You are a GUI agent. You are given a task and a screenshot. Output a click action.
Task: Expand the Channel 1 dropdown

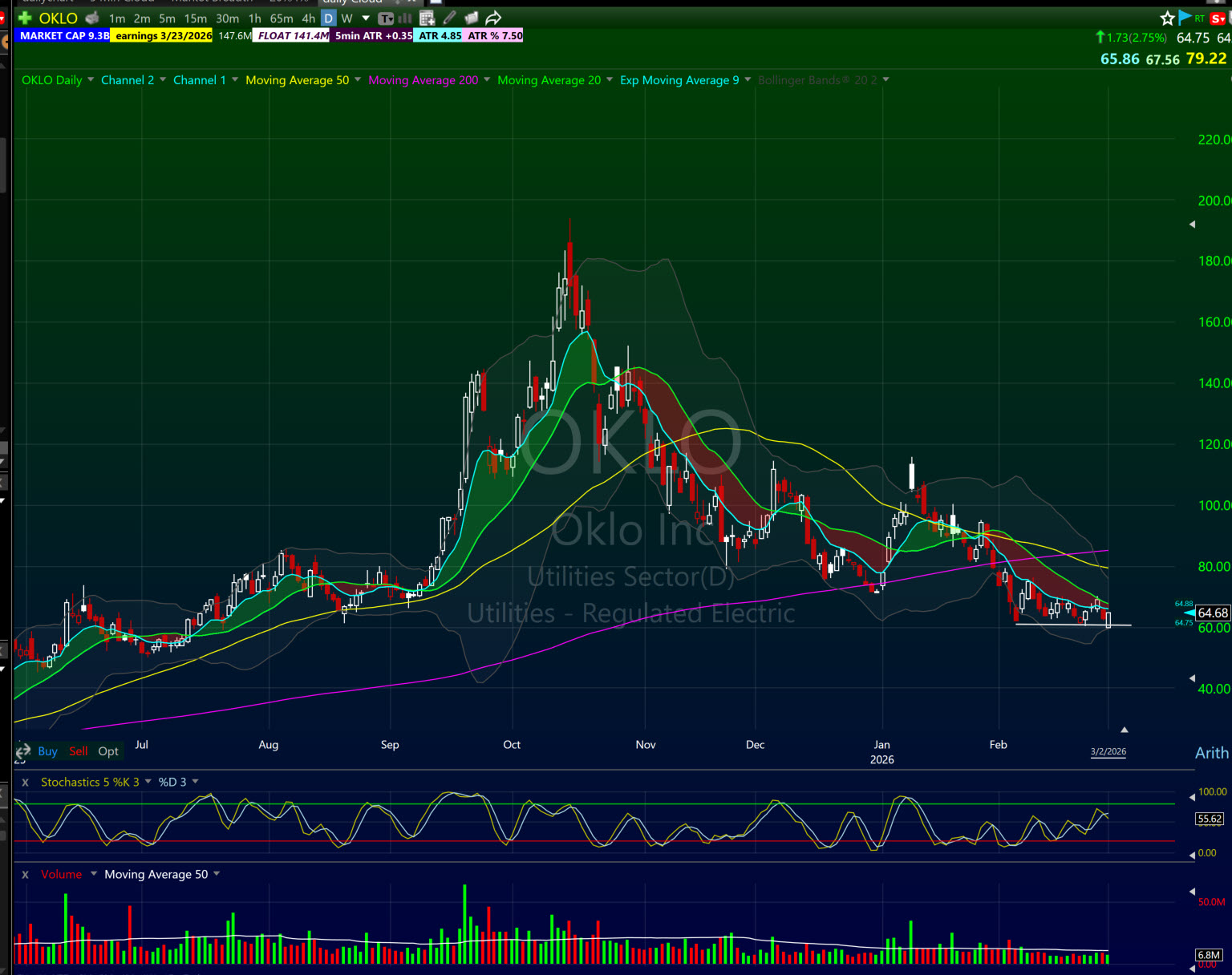(x=235, y=79)
